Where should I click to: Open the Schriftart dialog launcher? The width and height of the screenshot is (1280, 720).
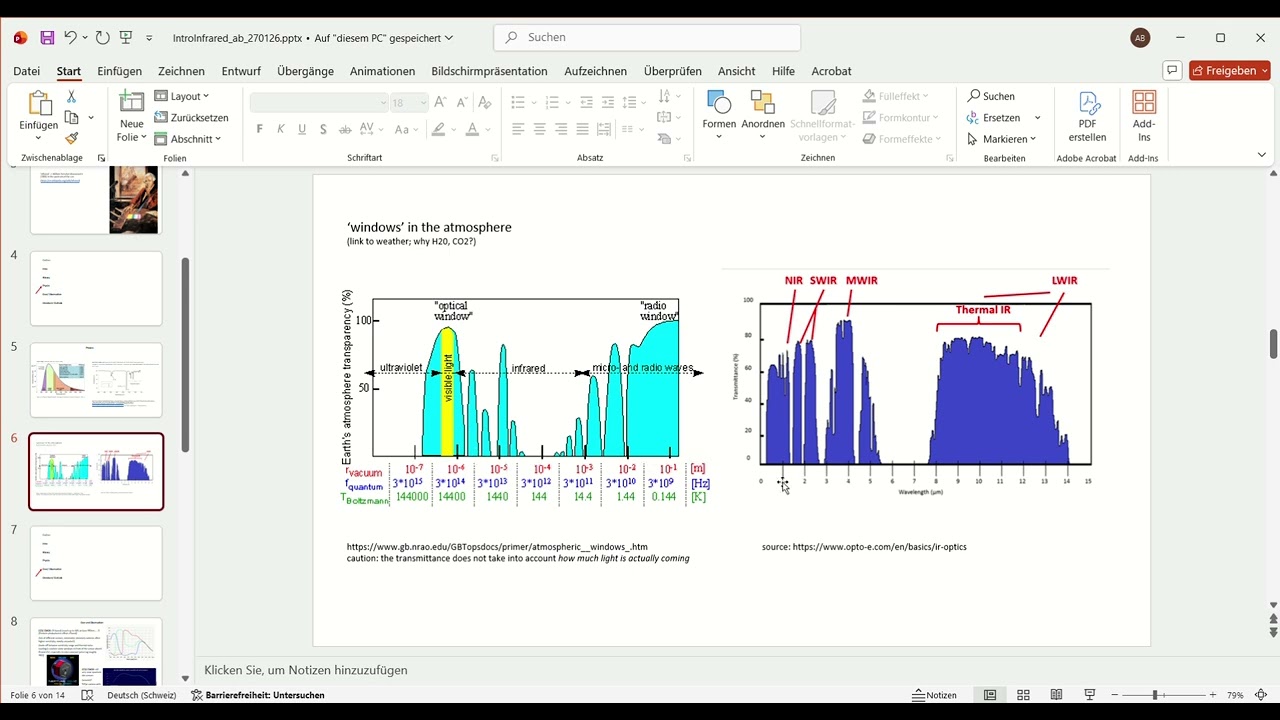[x=495, y=158]
